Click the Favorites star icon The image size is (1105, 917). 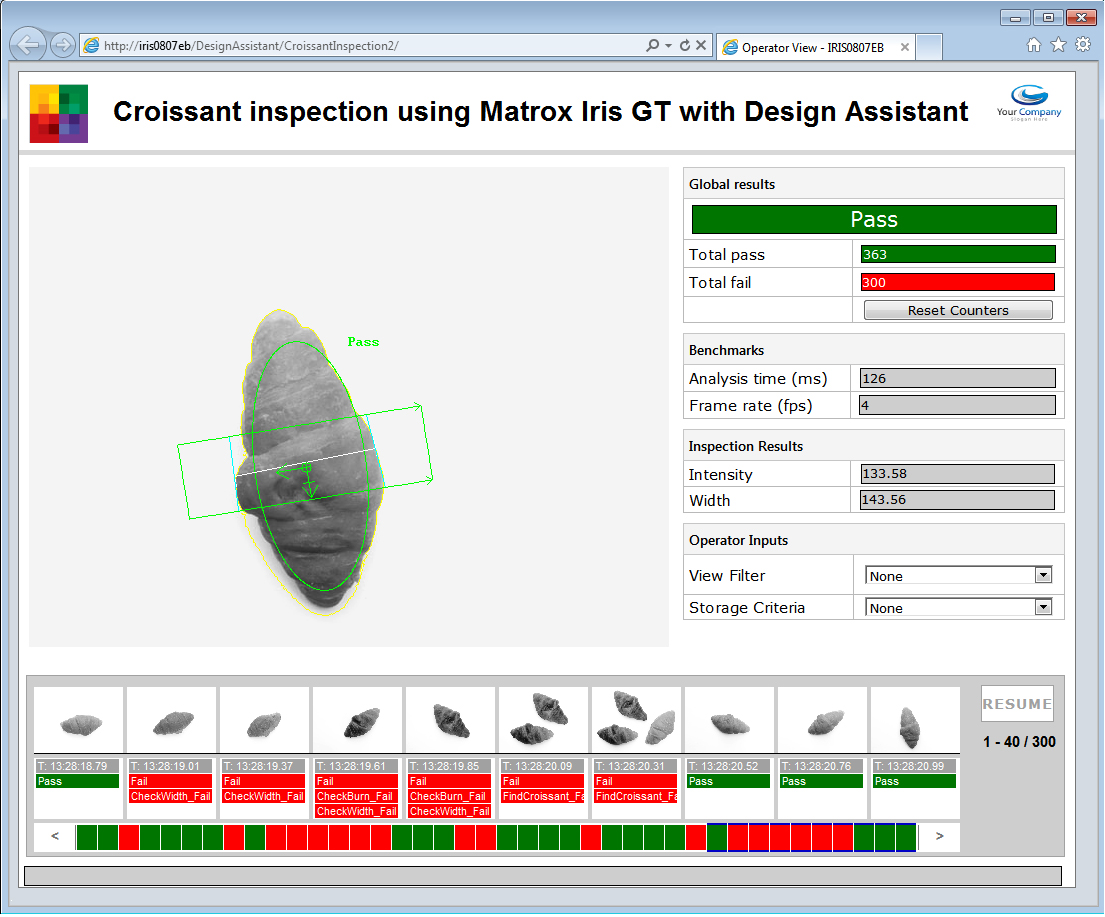pos(1058,45)
